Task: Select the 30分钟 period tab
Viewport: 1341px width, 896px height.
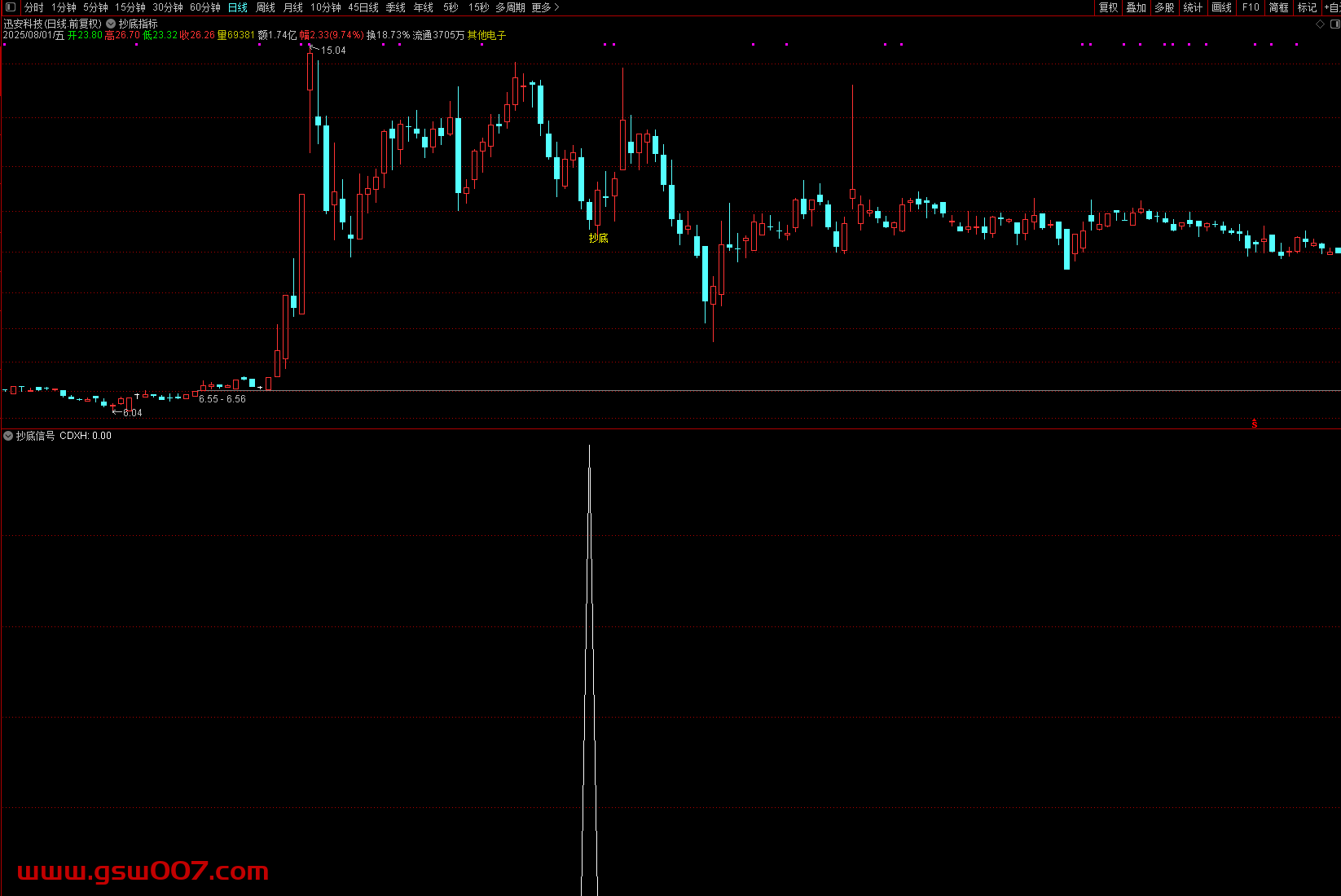Action: pyautogui.click(x=168, y=7)
